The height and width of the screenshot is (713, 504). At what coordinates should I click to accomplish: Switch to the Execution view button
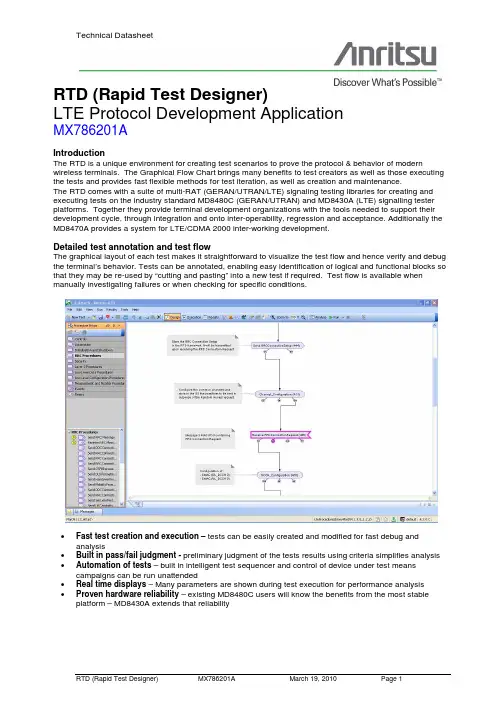[193, 317]
